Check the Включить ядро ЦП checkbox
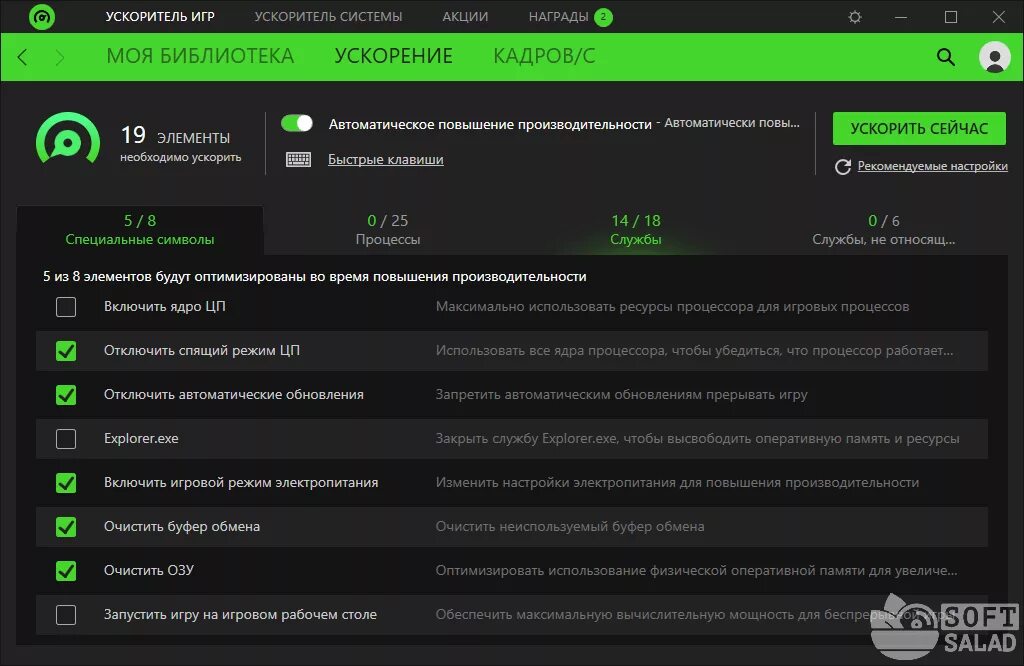1024x666 pixels. [x=66, y=307]
